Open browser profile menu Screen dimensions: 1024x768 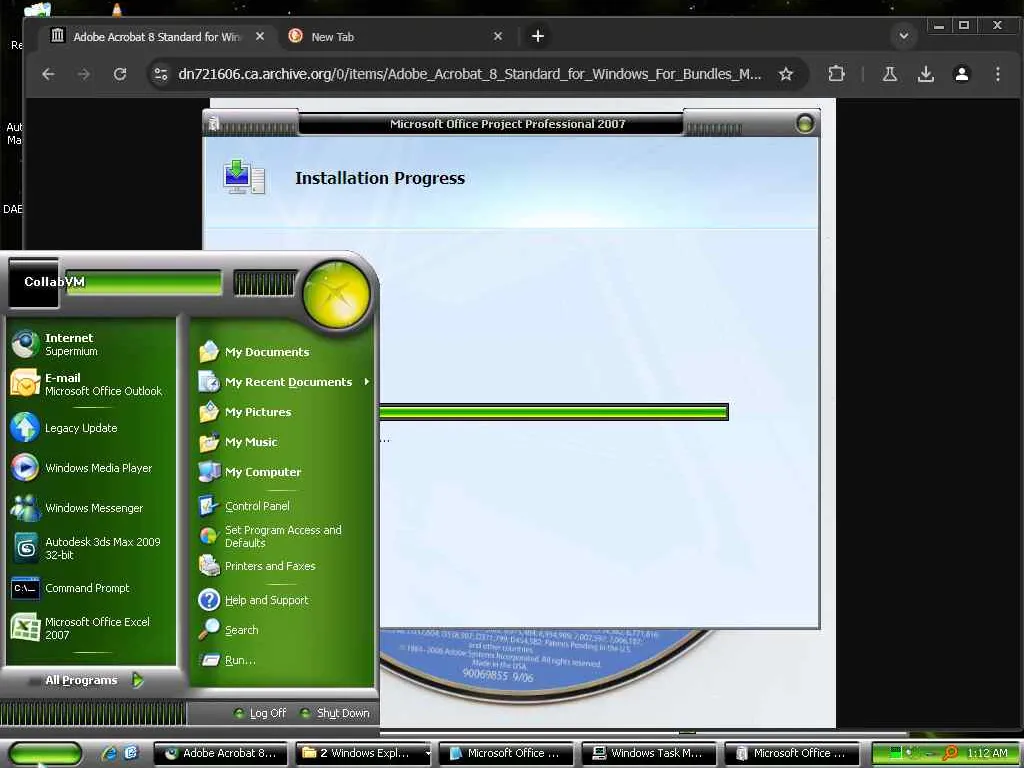tap(961, 74)
